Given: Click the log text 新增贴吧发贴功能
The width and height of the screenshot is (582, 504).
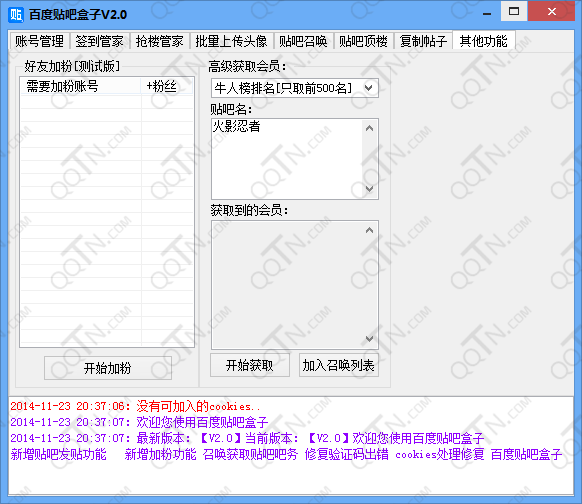Looking at the screenshot, I should click(59, 454).
